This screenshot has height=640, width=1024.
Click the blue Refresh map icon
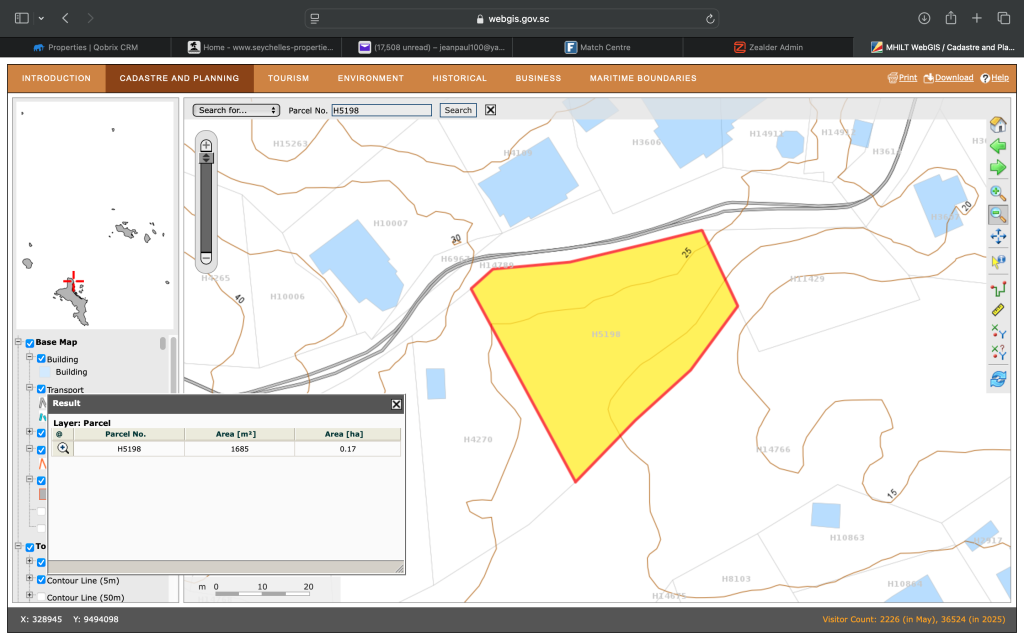pyautogui.click(x=997, y=379)
